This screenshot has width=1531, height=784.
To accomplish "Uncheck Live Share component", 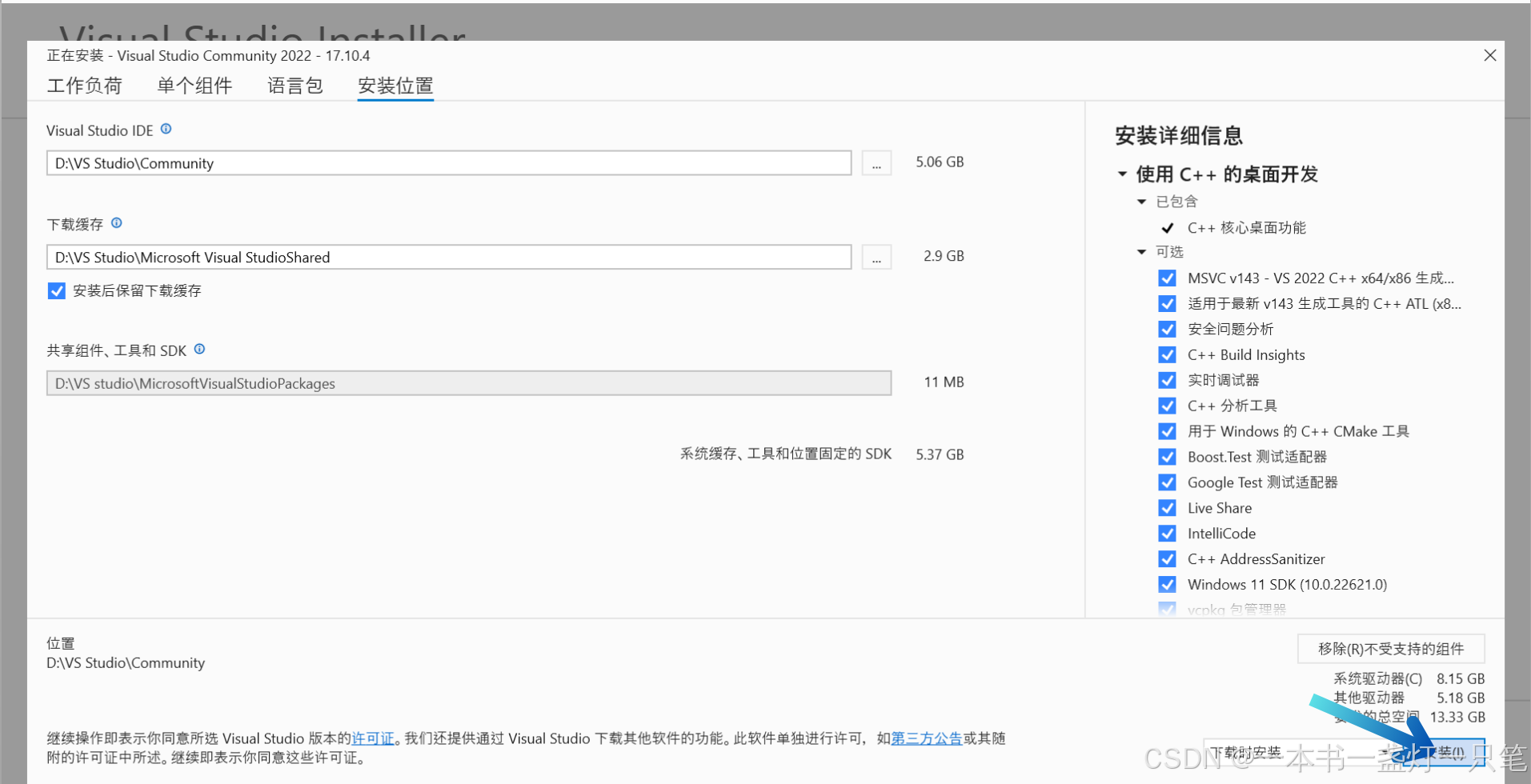I will [1167, 508].
